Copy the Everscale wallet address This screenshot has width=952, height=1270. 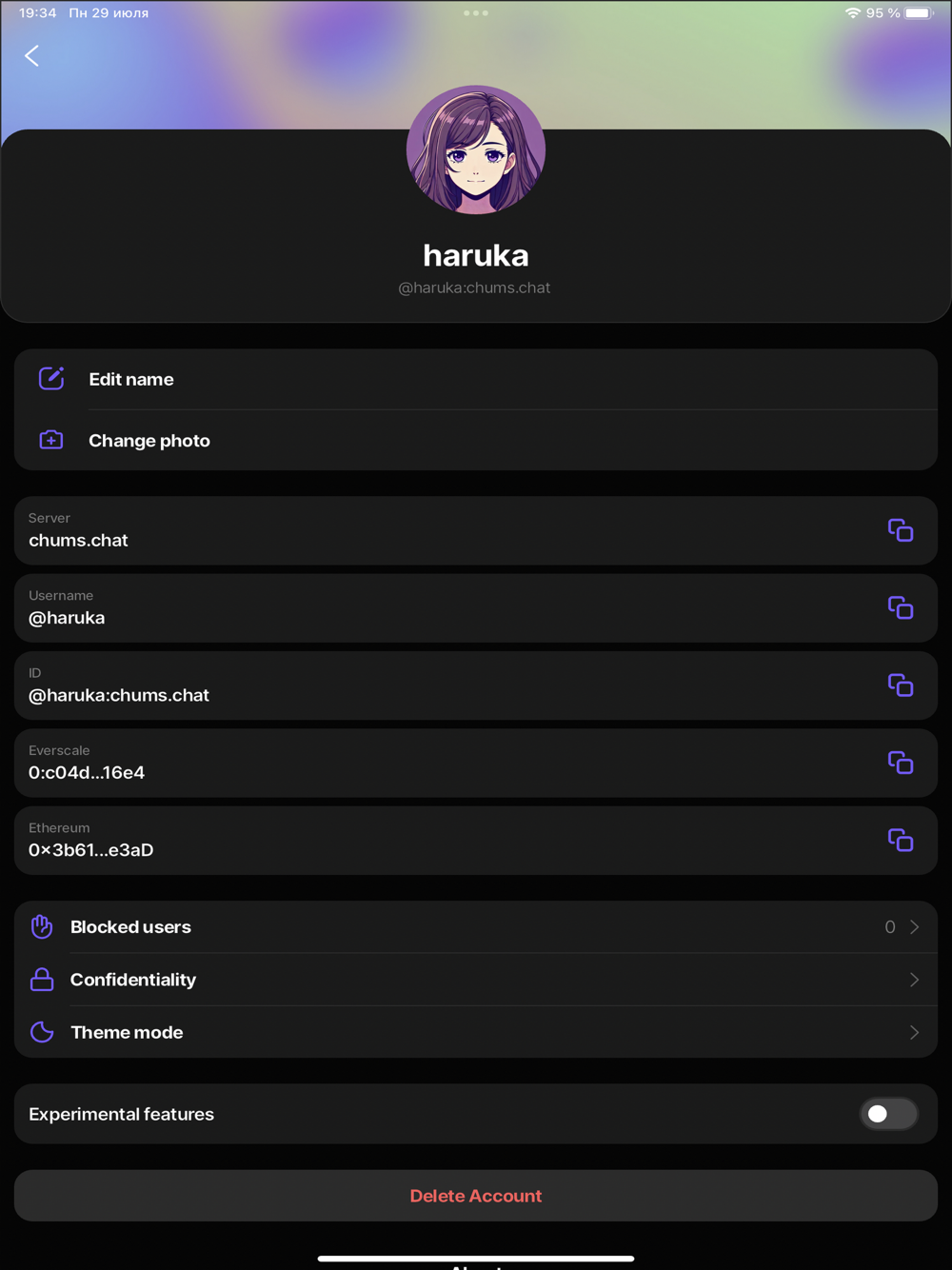[x=900, y=763]
